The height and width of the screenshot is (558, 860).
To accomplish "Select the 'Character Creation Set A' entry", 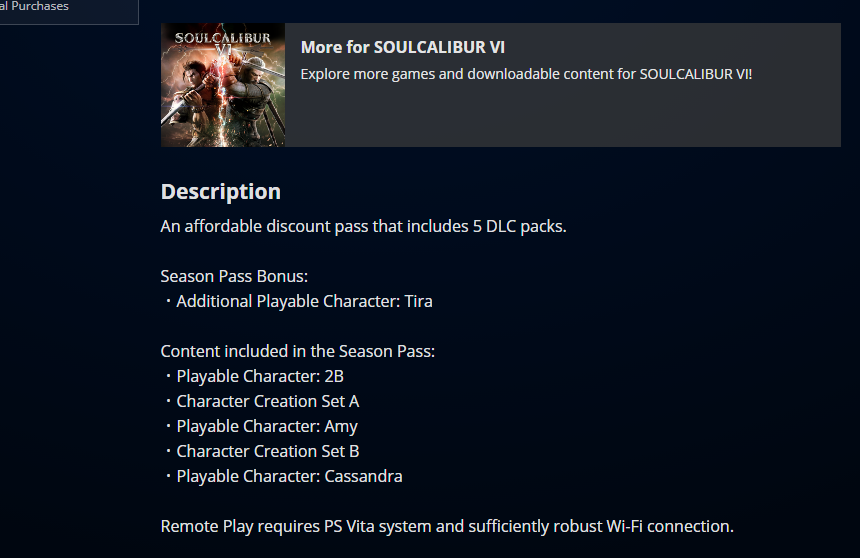I will [267, 401].
